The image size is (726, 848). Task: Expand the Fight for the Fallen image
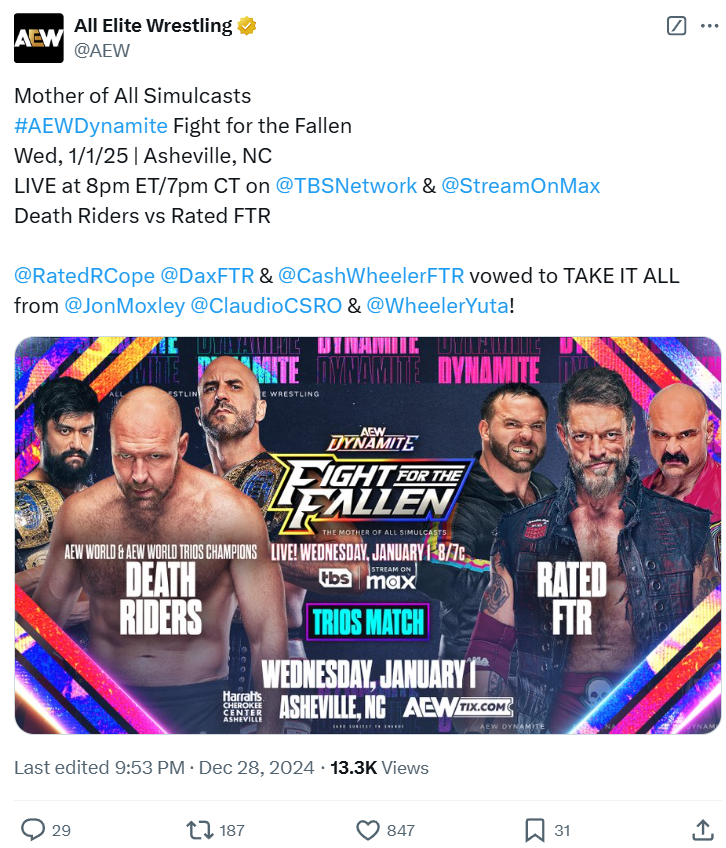click(367, 535)
